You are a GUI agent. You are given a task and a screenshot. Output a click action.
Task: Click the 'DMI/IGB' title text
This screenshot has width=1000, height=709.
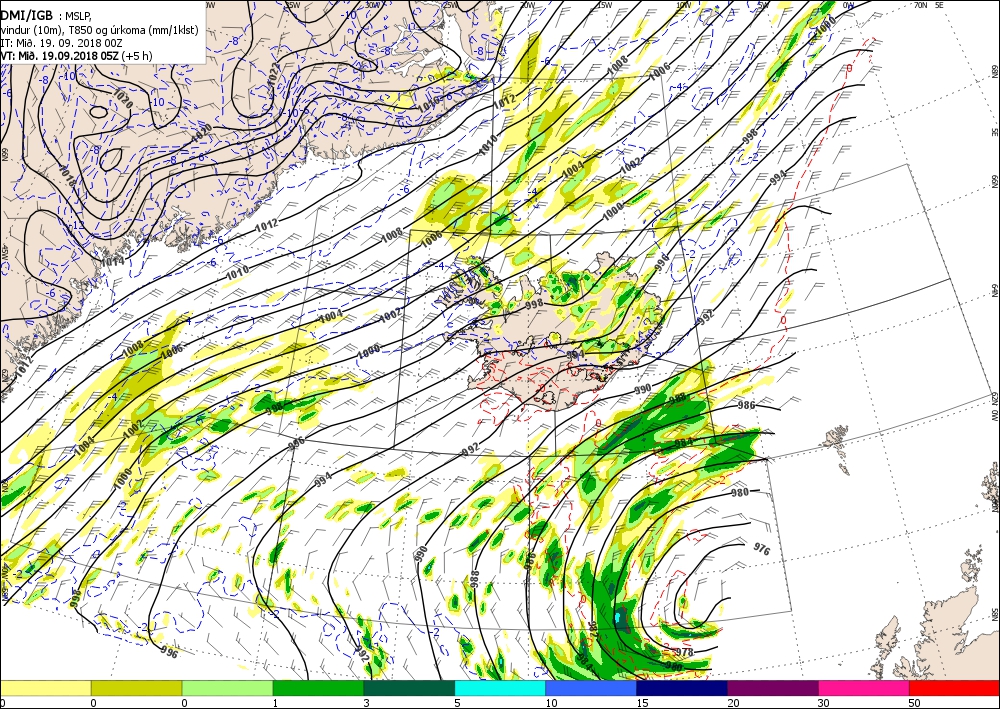click(26, 16)
